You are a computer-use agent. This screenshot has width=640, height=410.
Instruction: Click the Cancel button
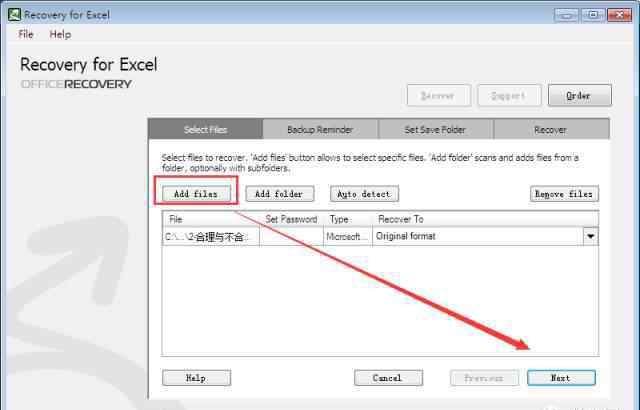(388, 378)
